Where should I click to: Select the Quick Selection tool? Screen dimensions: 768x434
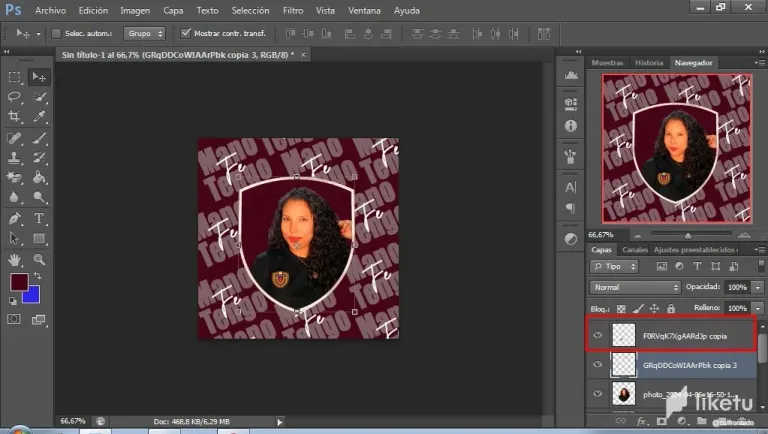pyautogui.click(x=39, y=96)
